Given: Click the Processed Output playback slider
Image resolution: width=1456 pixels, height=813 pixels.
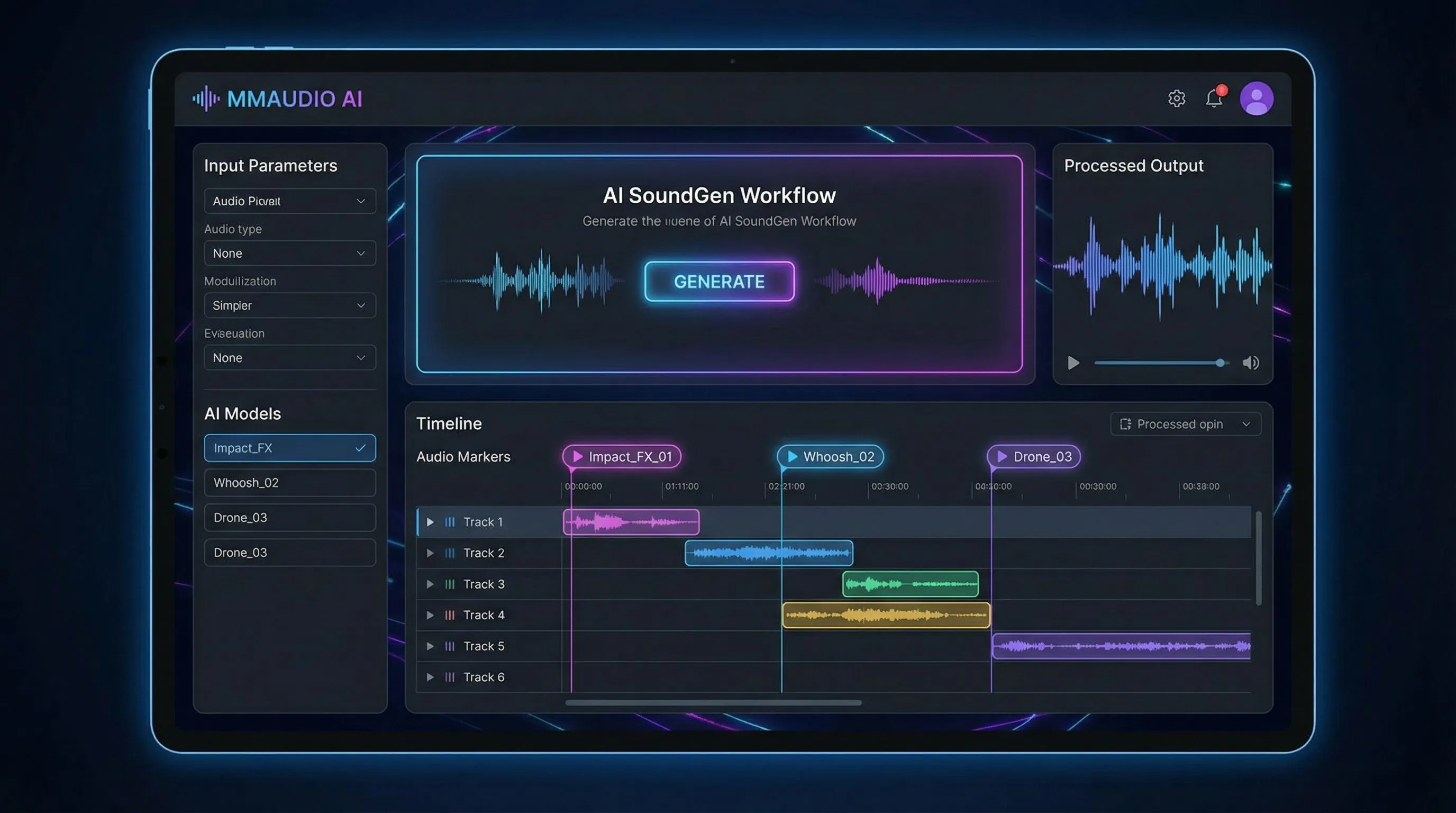Looking at the screenshot, I should (1161, 363).
